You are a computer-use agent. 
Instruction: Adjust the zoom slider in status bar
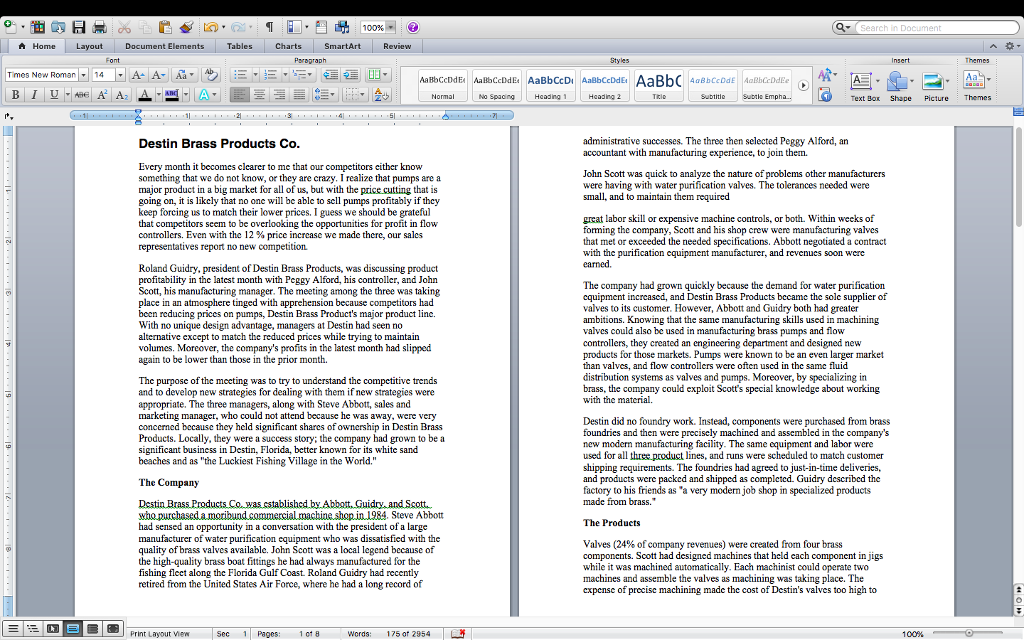click(x=969, y=633)
